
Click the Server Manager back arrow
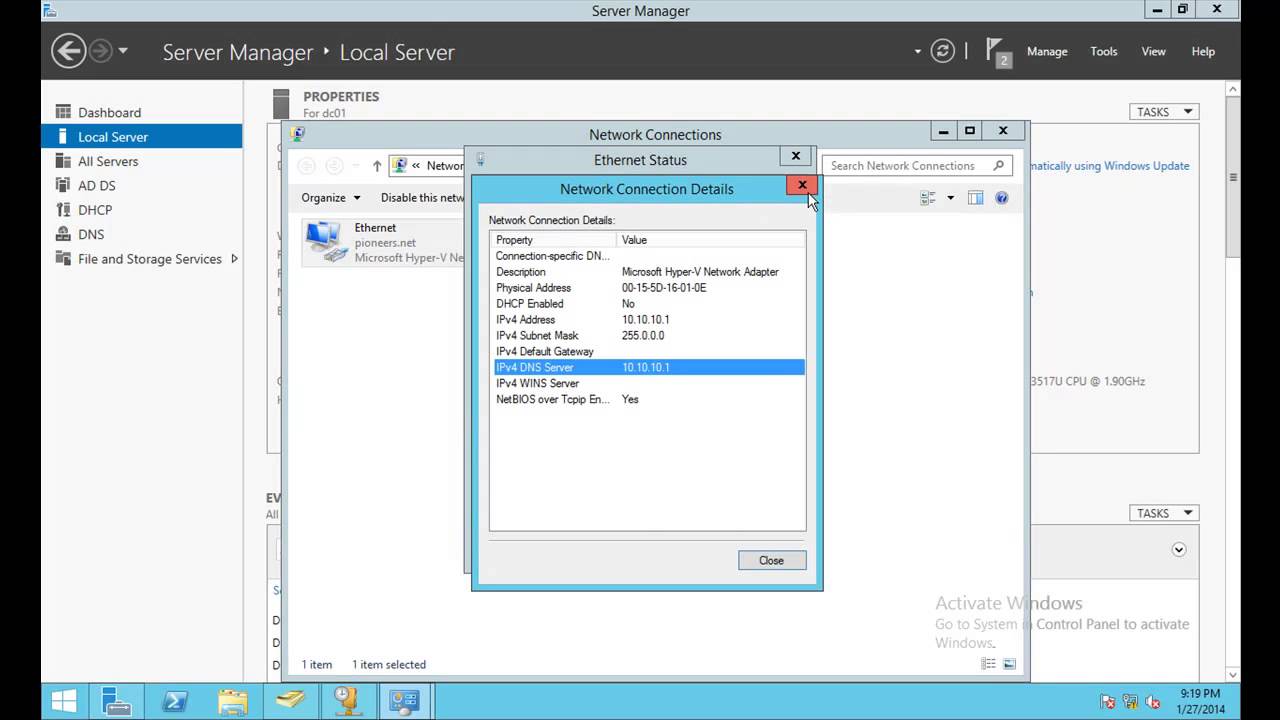click(69, 51)
